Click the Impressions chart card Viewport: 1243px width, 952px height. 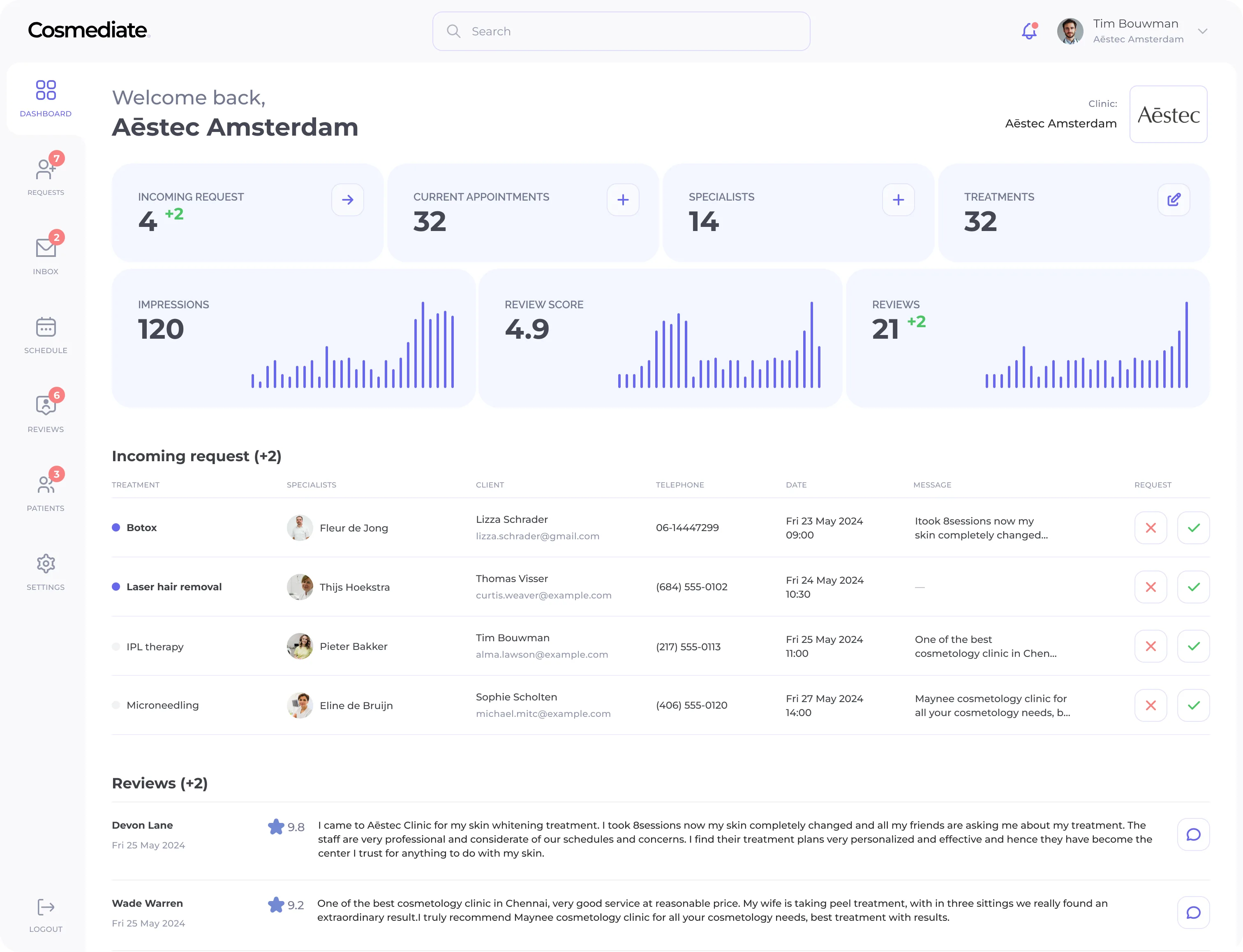pyautogui.click(x=293, y=338)
